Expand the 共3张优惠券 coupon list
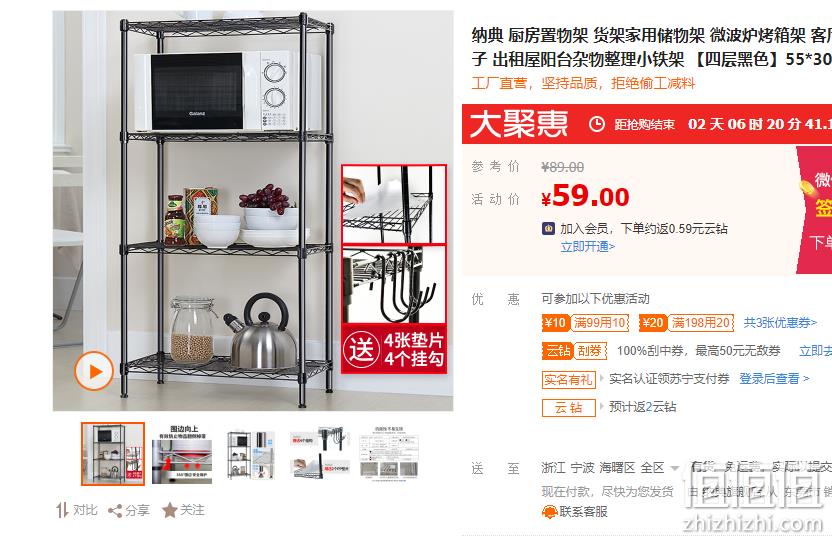This screenshot has height=541, width=832. coord(780,322)
